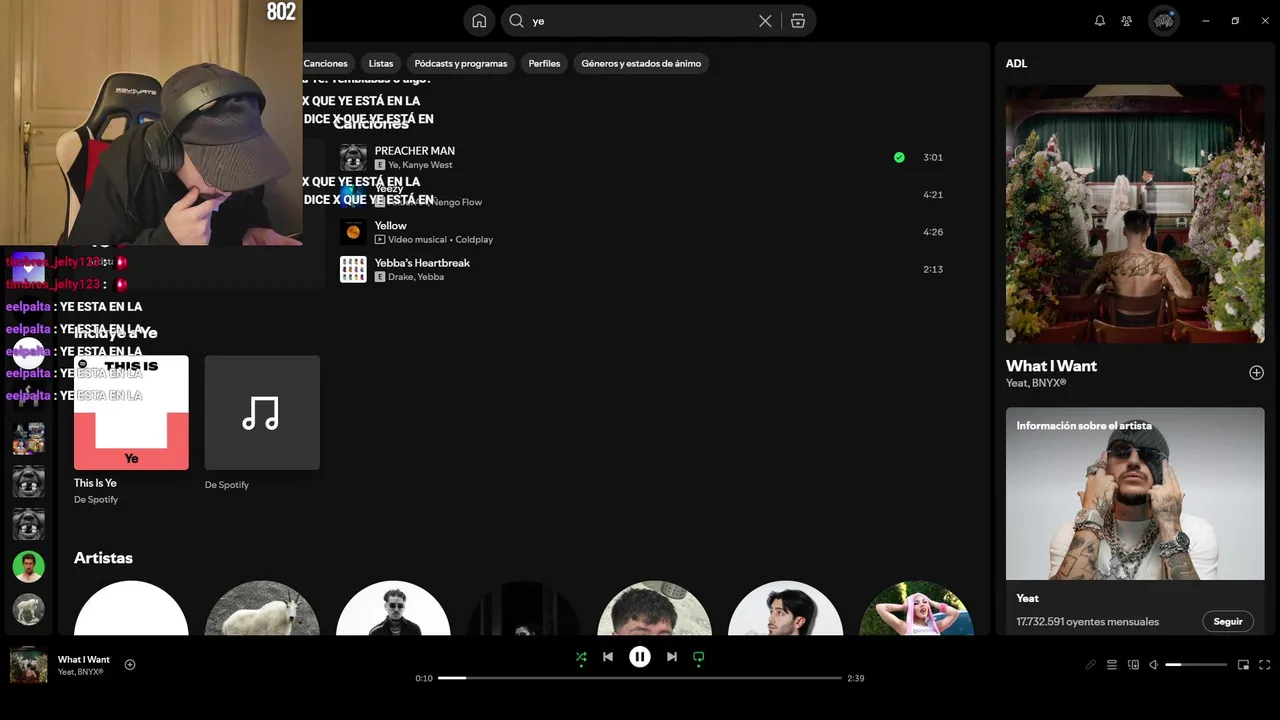Filter results by Perfiles

pyautogui.click(x=544, y=63)
